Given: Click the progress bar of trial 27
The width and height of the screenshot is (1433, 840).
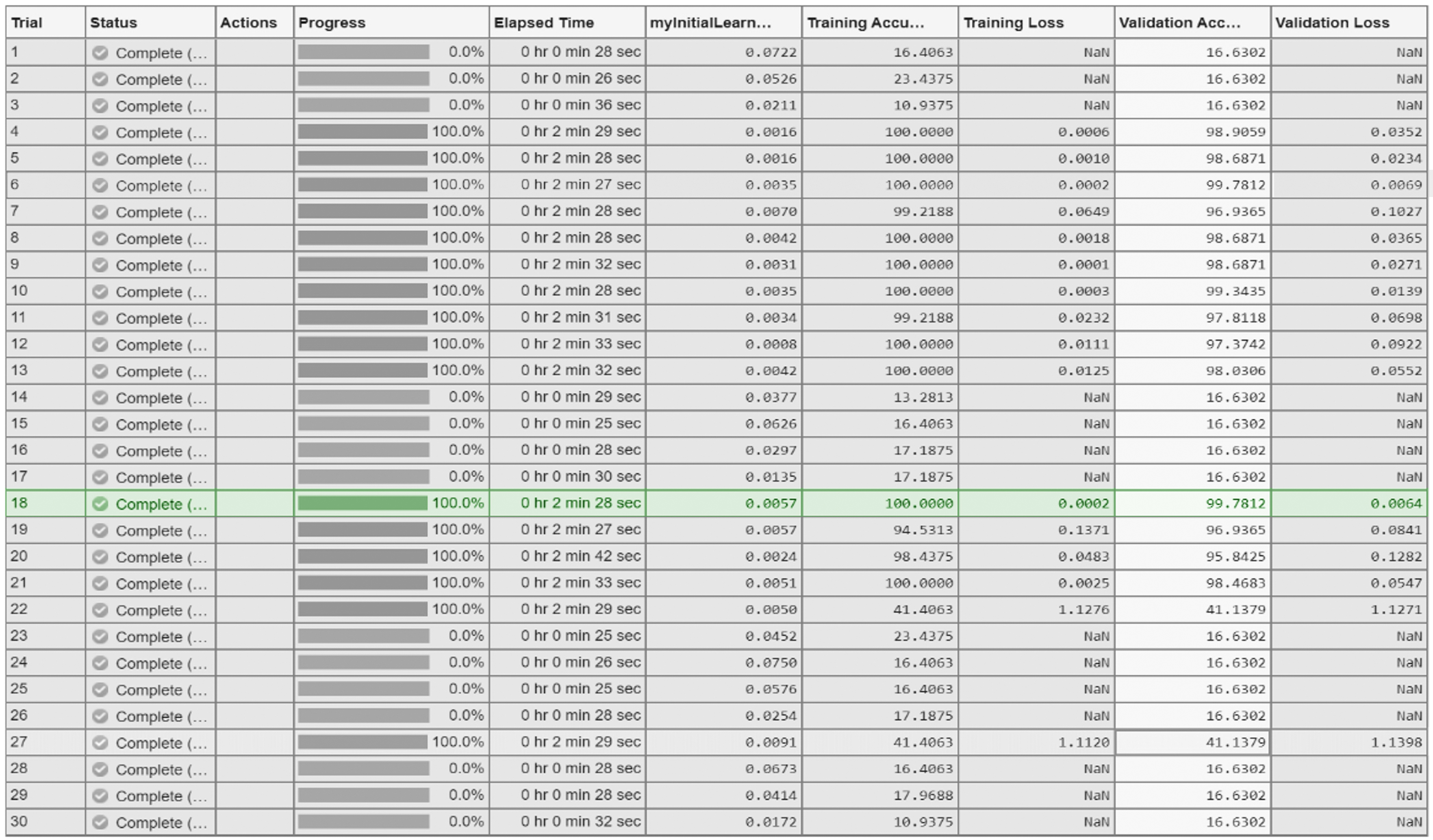Looking at the screenshot, I should pyautogui.click(x=363, y=742).
